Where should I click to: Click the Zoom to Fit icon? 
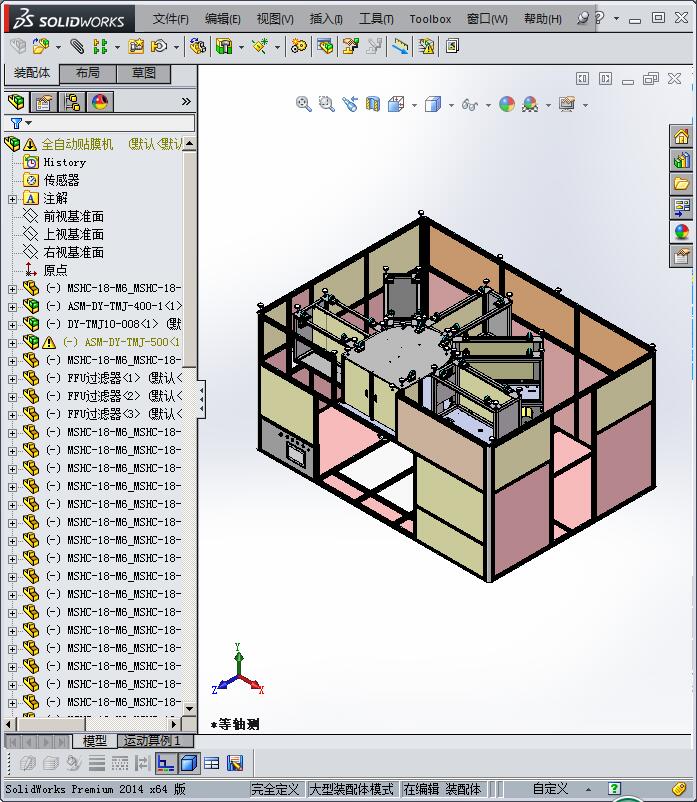pyautogui.click(x=303, y=104)
